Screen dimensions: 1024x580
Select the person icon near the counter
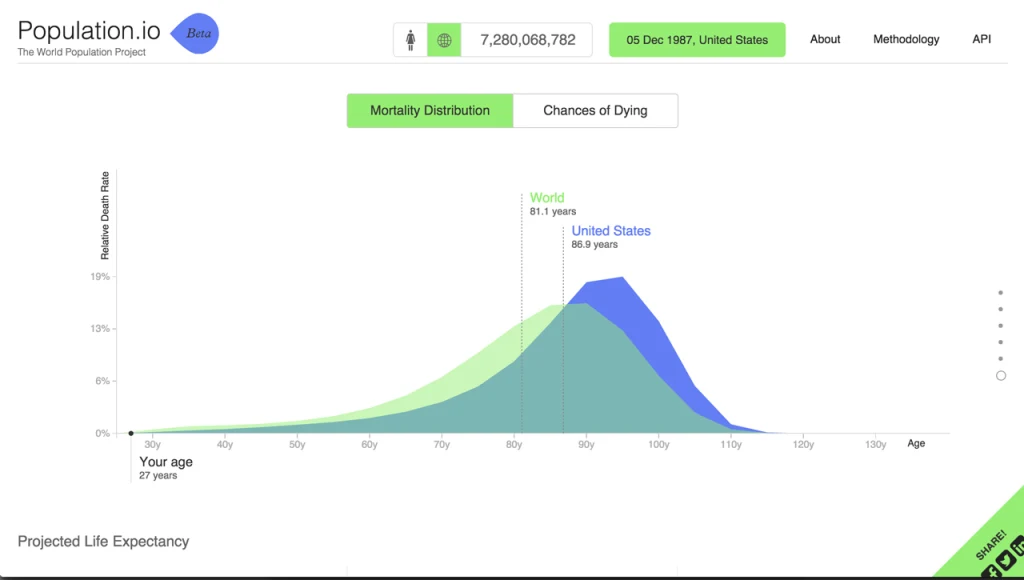click(x=412, y=39)
